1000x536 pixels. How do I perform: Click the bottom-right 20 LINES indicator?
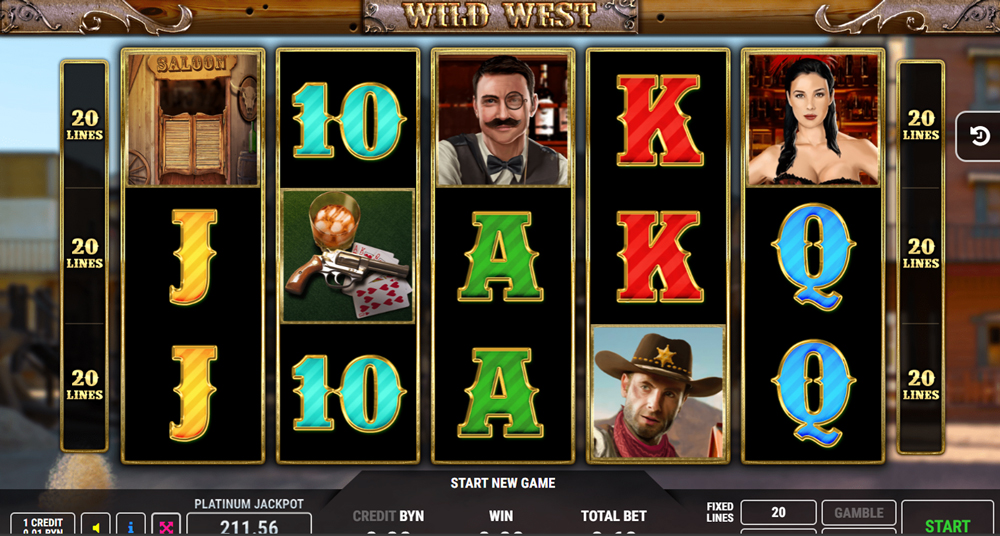click(x=921, y=385)
